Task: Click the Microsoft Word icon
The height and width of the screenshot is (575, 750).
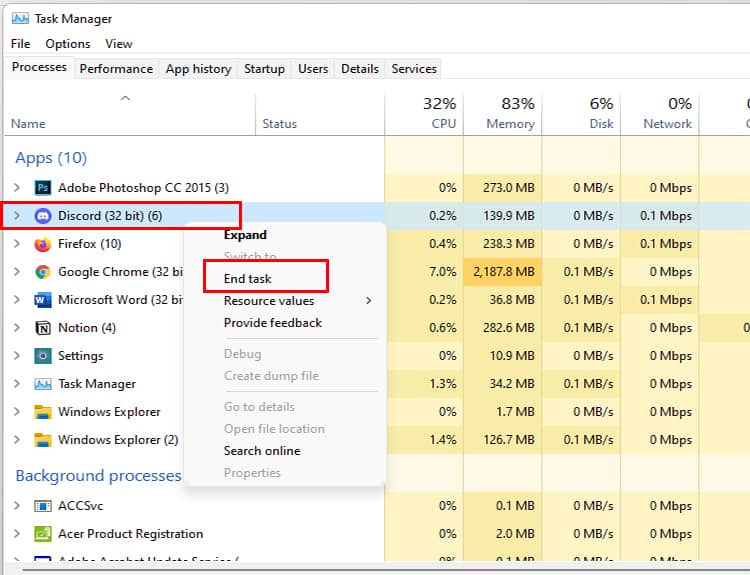Action: [x=43, y=300]
